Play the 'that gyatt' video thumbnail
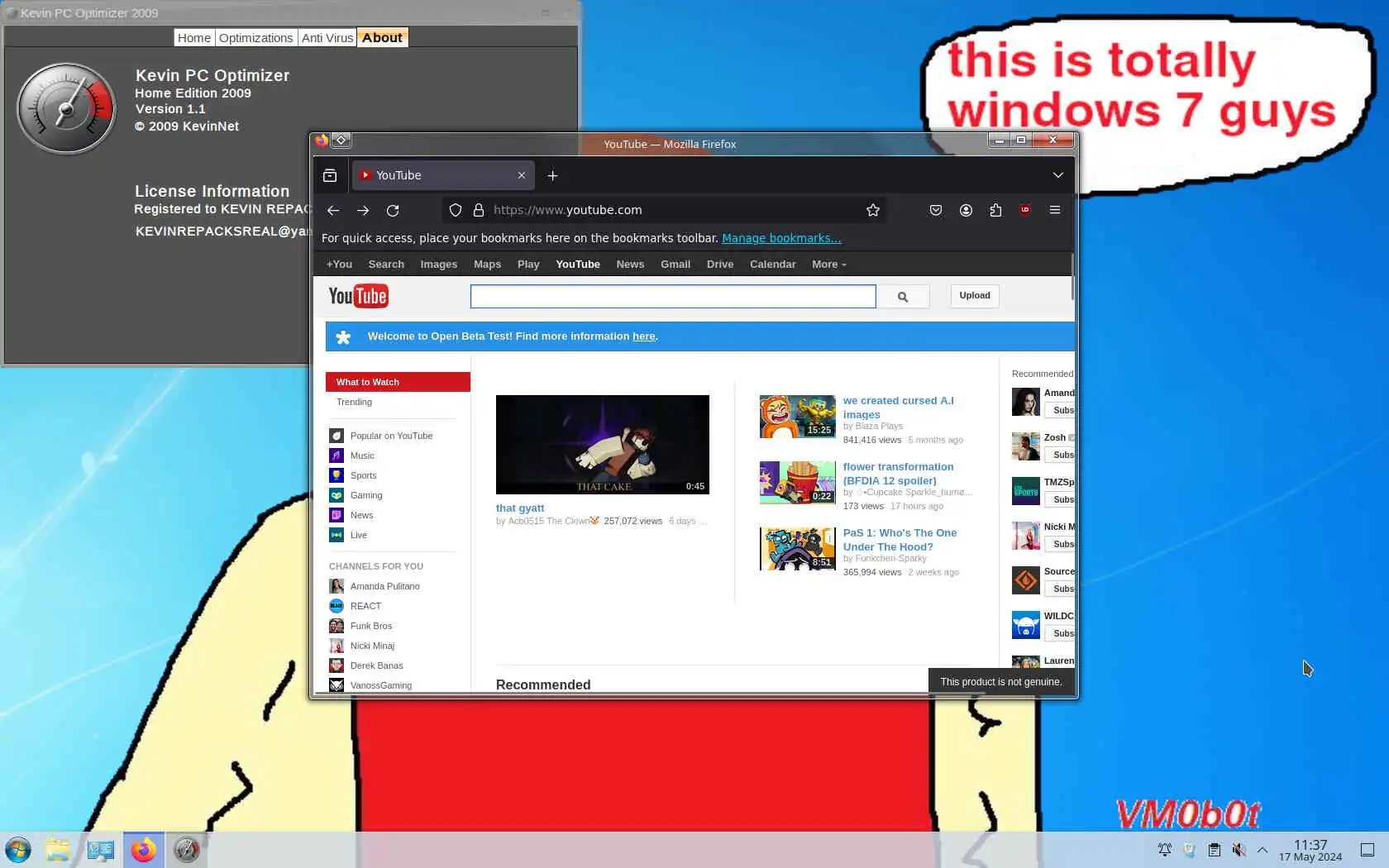 603,445
